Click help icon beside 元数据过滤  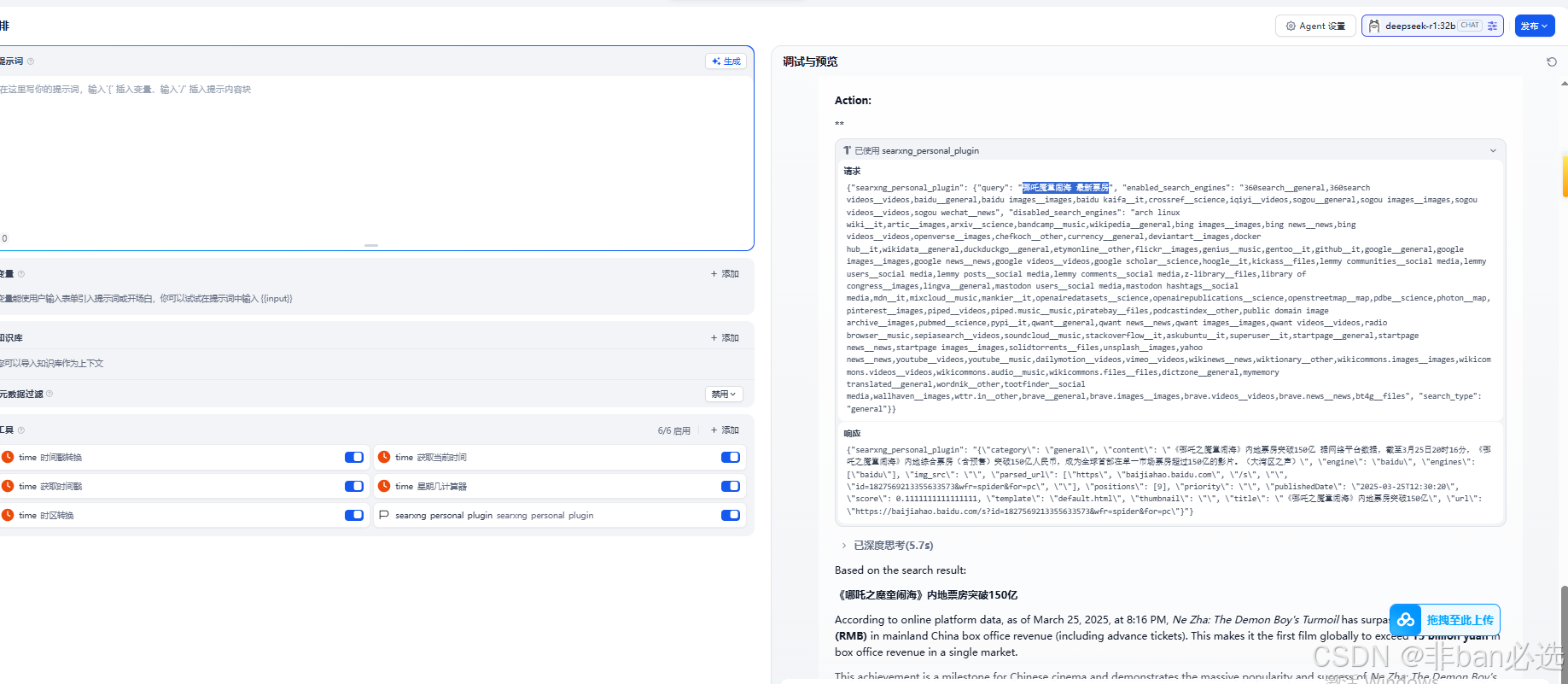50,394
